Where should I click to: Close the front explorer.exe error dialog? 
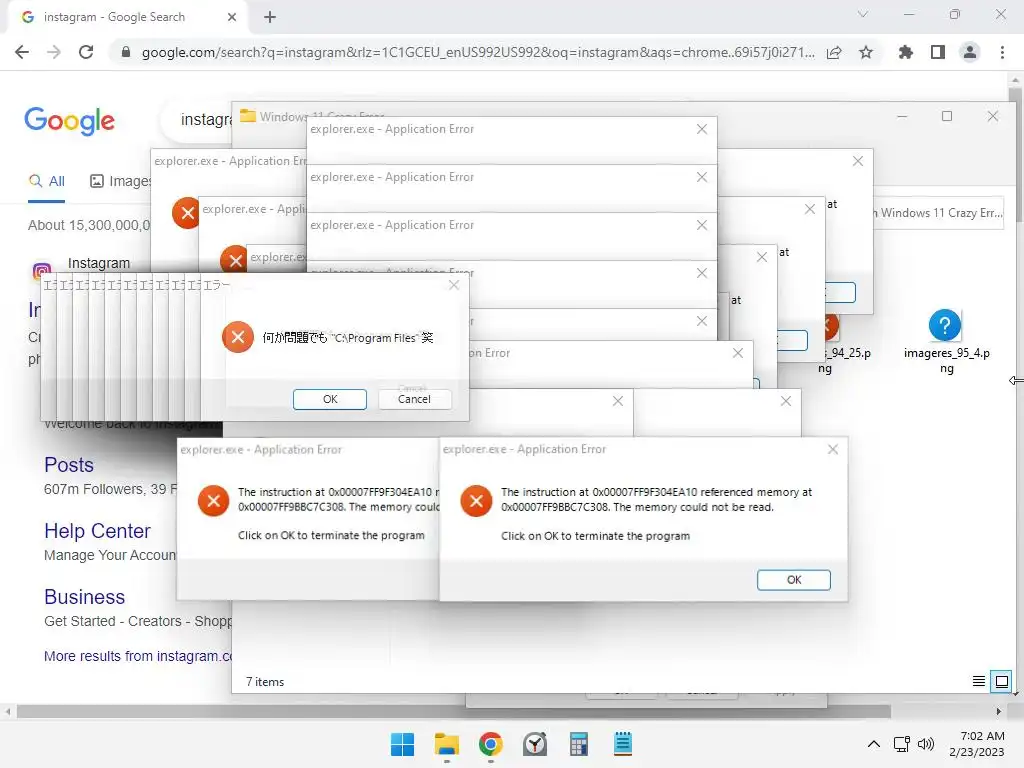(x=833, y=449)
